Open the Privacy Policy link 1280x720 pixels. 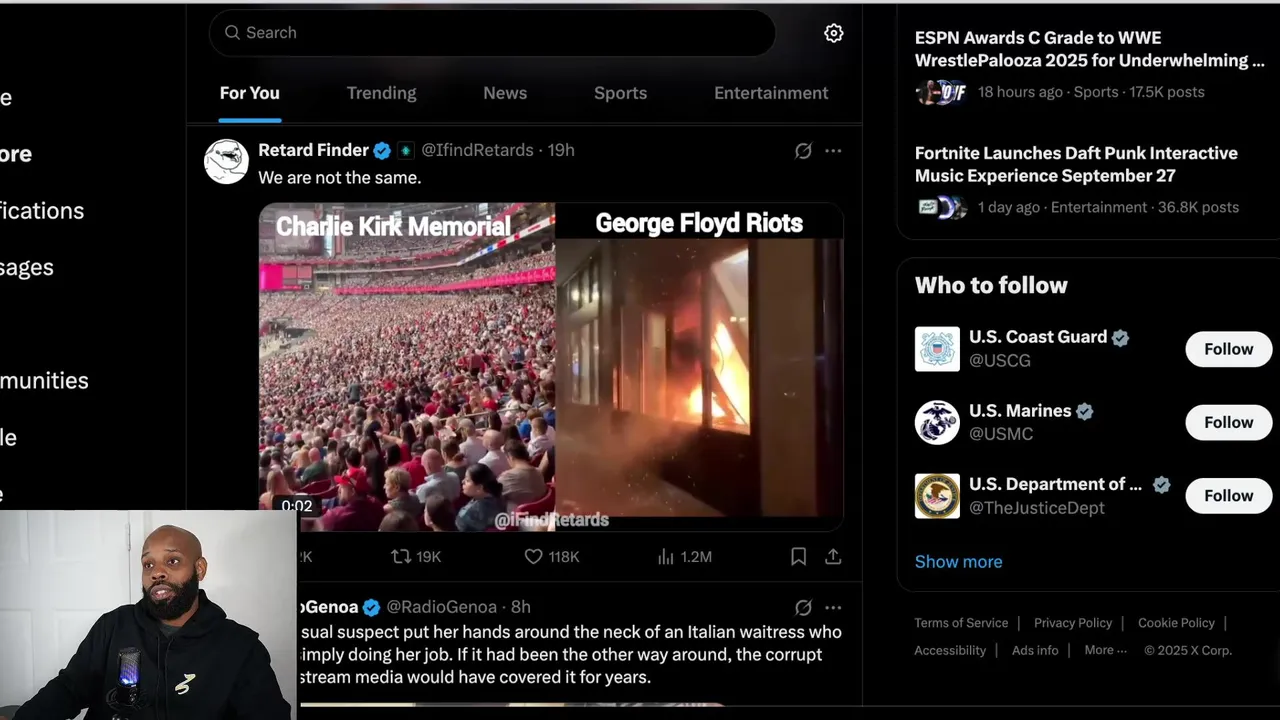tap(1073, 623)
